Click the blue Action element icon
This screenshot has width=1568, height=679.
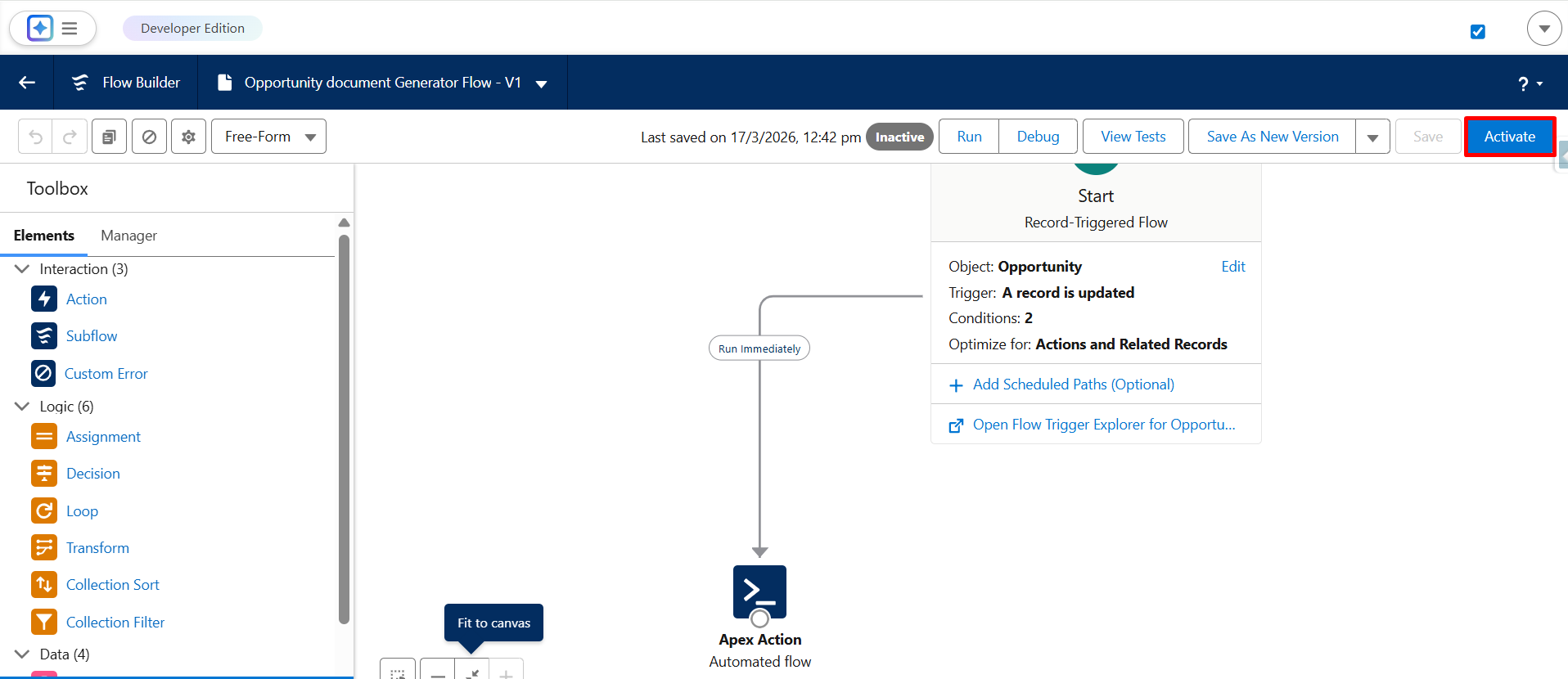[44, 299]
